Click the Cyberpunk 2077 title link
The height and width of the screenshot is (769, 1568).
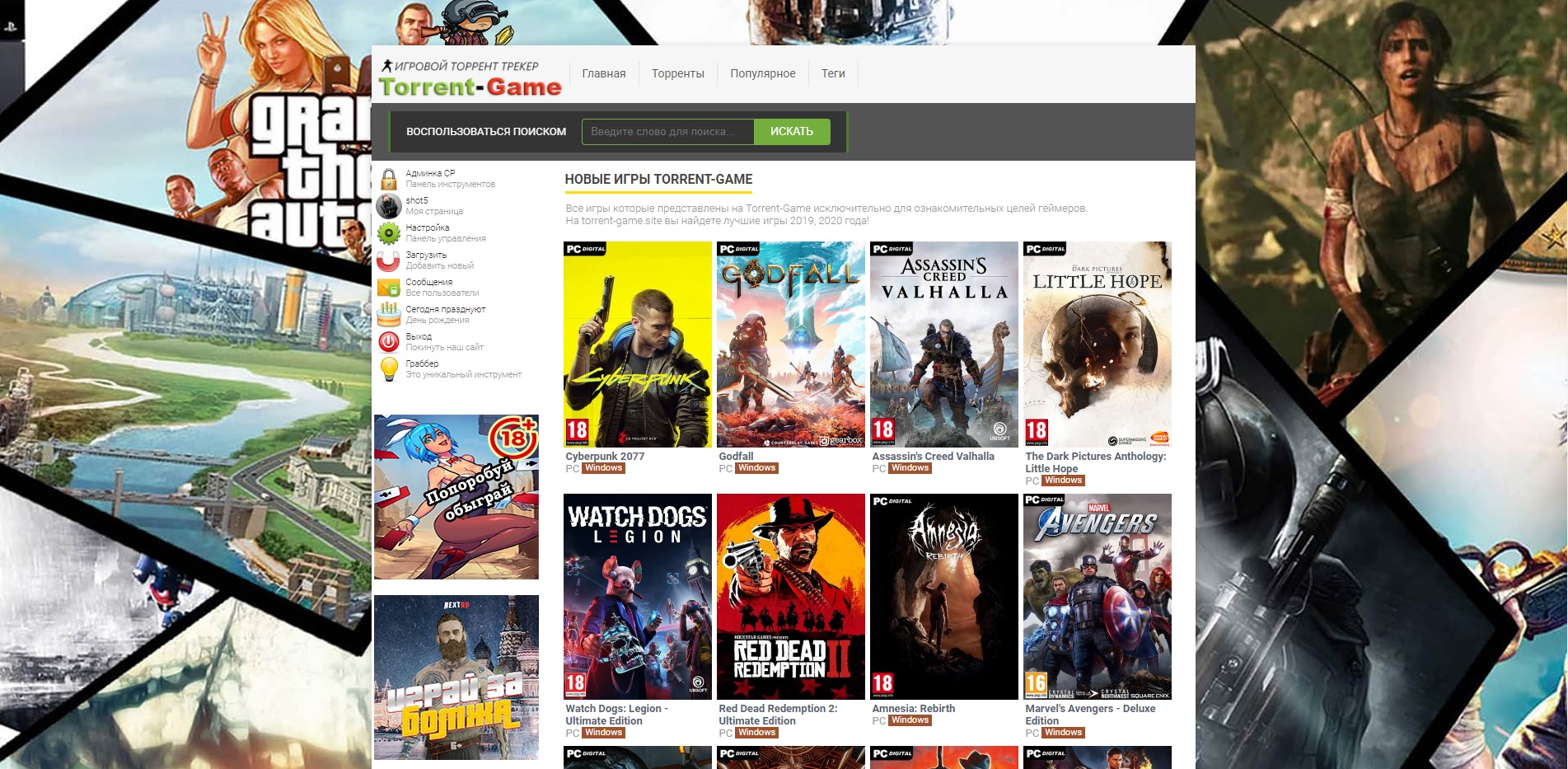[605, 456]
